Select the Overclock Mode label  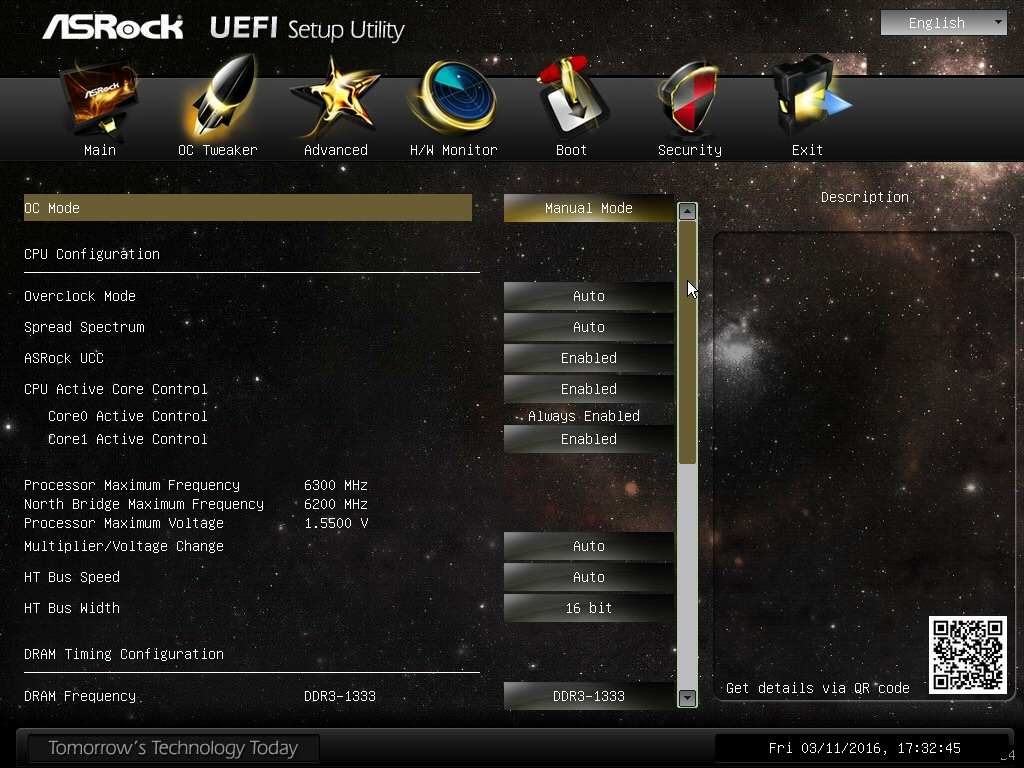[80, 296]
